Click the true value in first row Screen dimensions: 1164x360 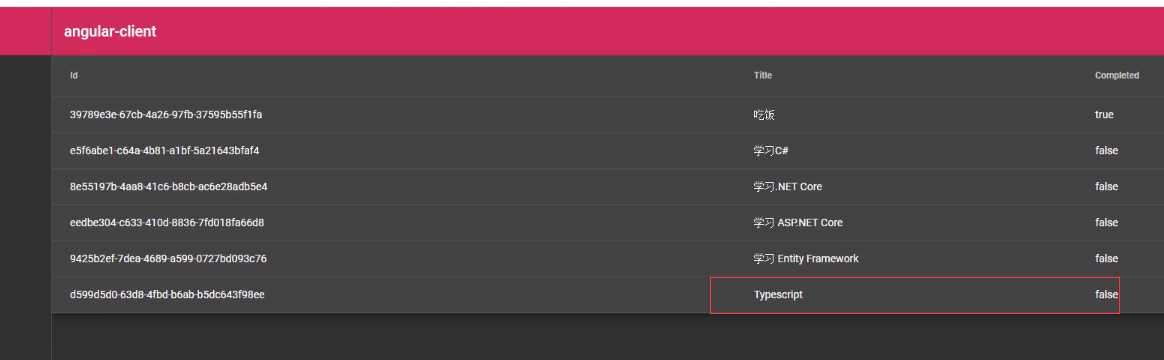(1104, 114)
